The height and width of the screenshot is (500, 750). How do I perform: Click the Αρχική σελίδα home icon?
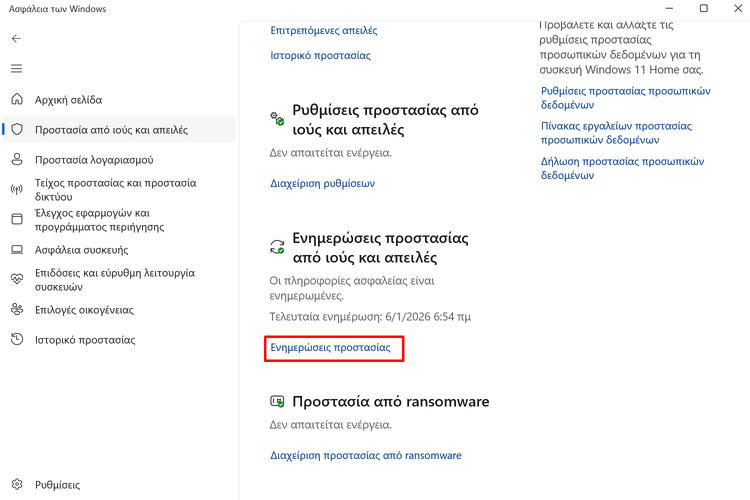[x=17, y=100]
